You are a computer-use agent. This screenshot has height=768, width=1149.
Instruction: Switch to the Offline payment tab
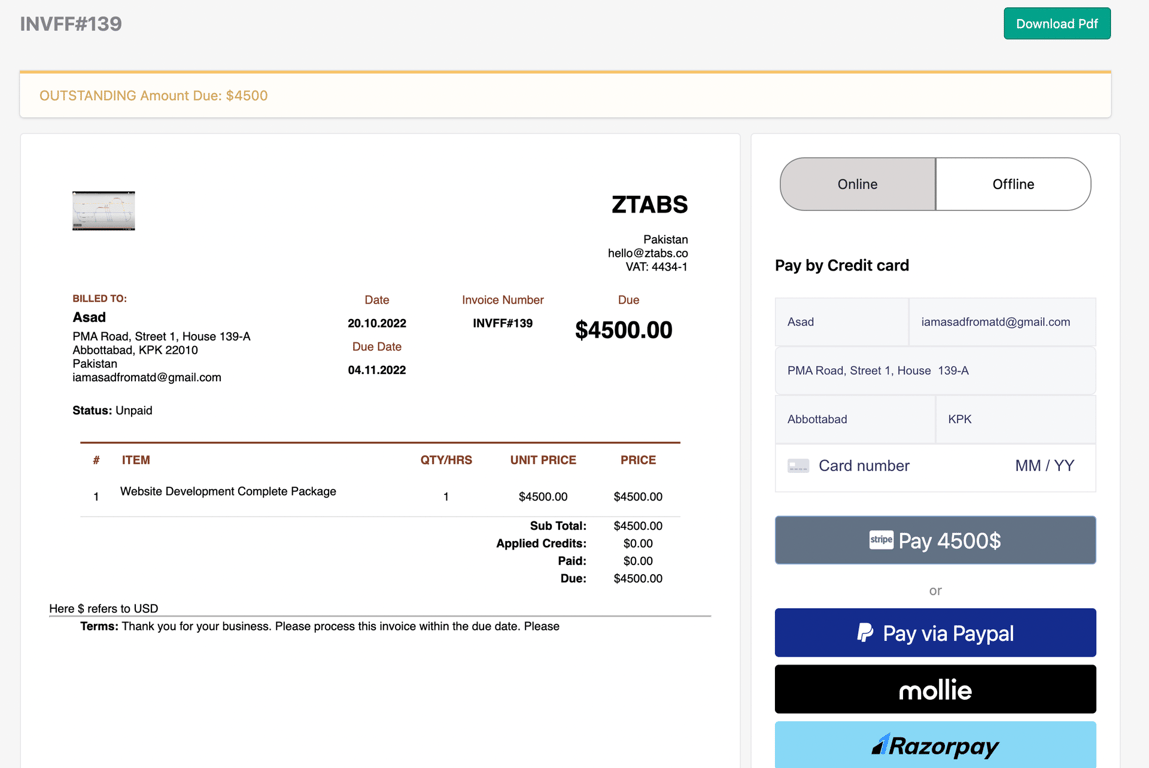point(1013,184)
